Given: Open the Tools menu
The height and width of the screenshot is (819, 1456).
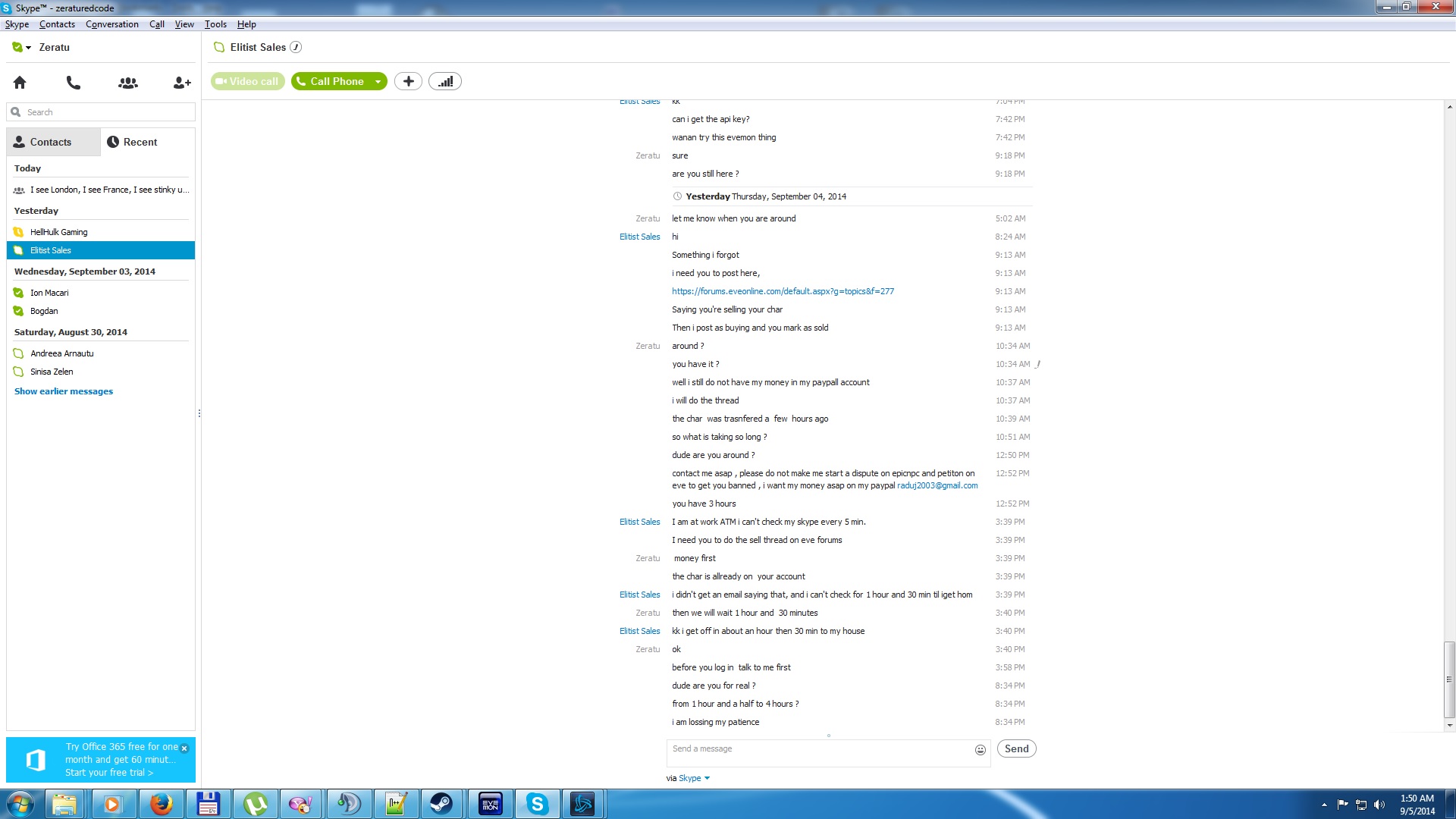Looking at the screenshot, I should (215, 24).
